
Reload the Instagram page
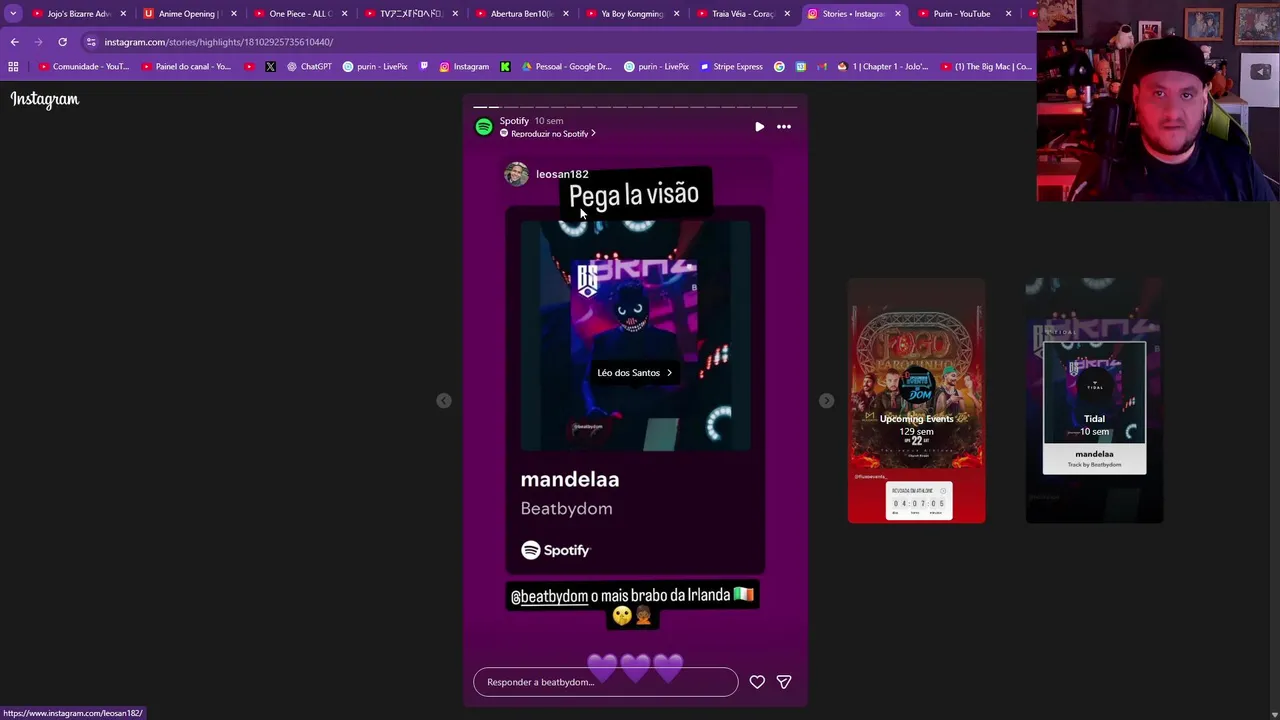click(x=62, y=42)
